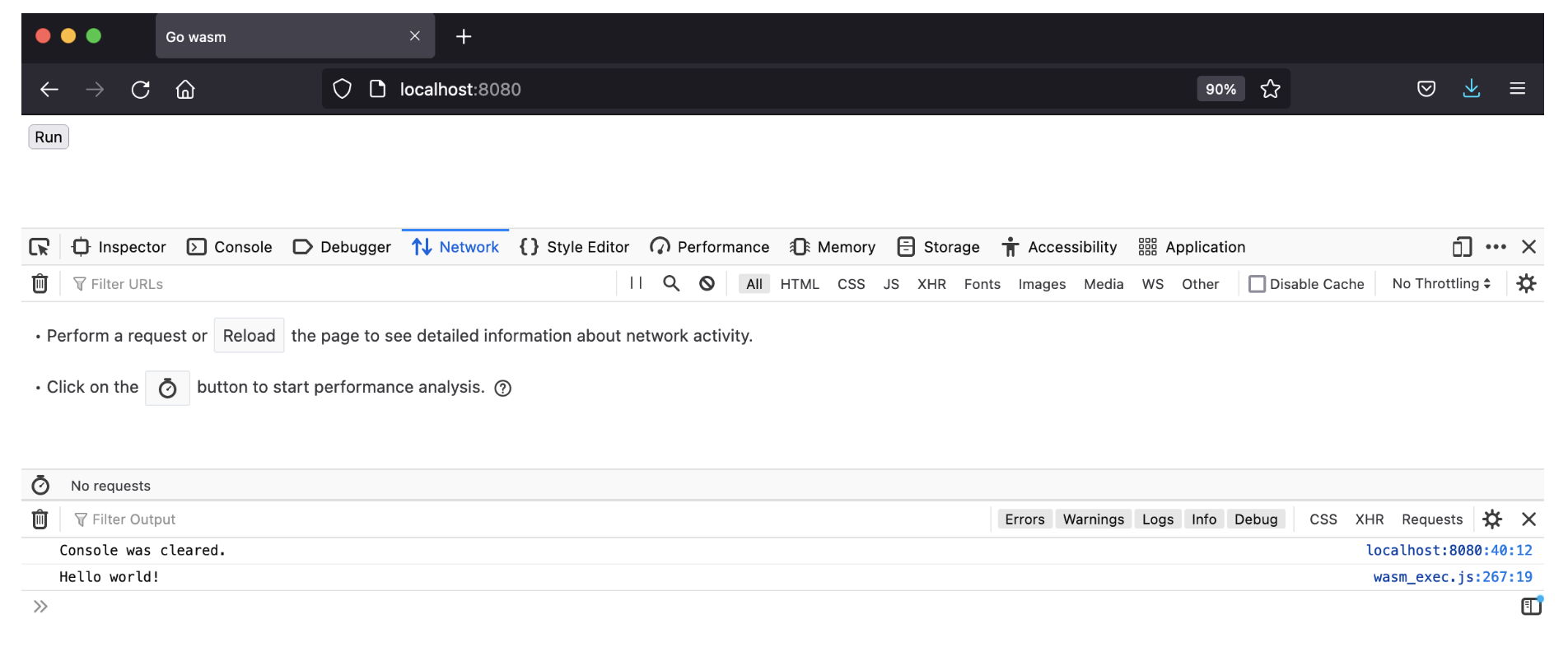The width and height of the screenshot is (1568, 652).
Task: Activate the element picker tool
Action: tap(39, 247)
